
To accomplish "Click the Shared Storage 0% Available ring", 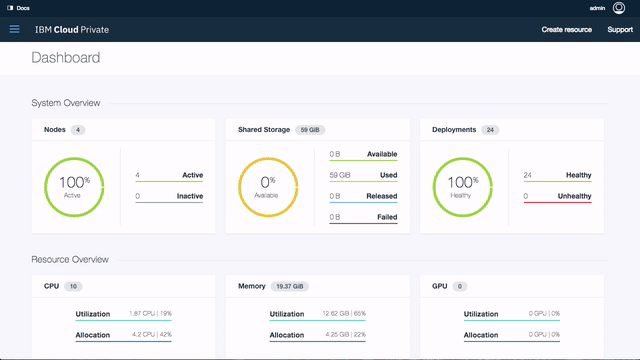I will [x=268, y=187].
